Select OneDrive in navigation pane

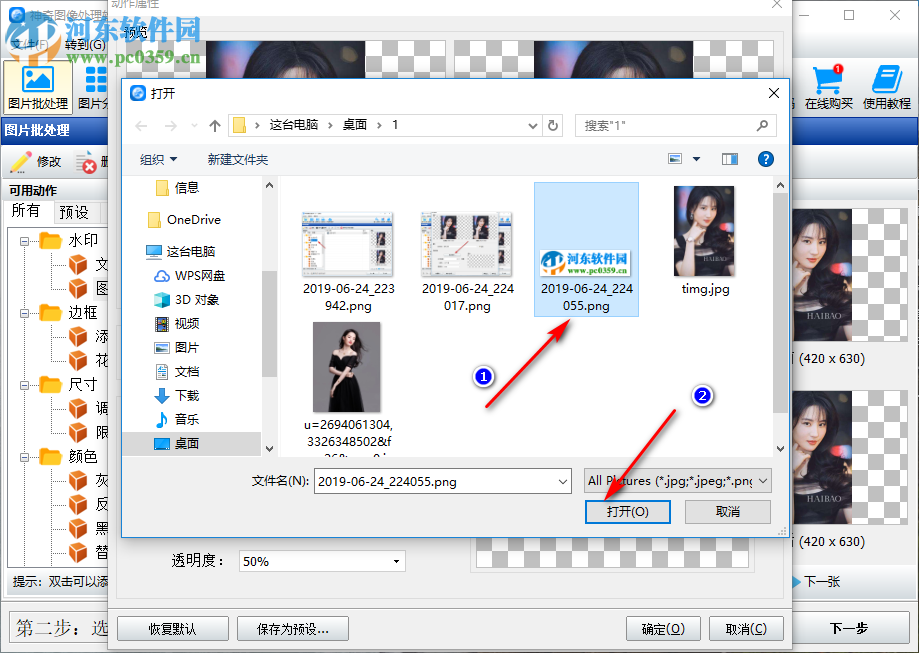tap(185, 220)
